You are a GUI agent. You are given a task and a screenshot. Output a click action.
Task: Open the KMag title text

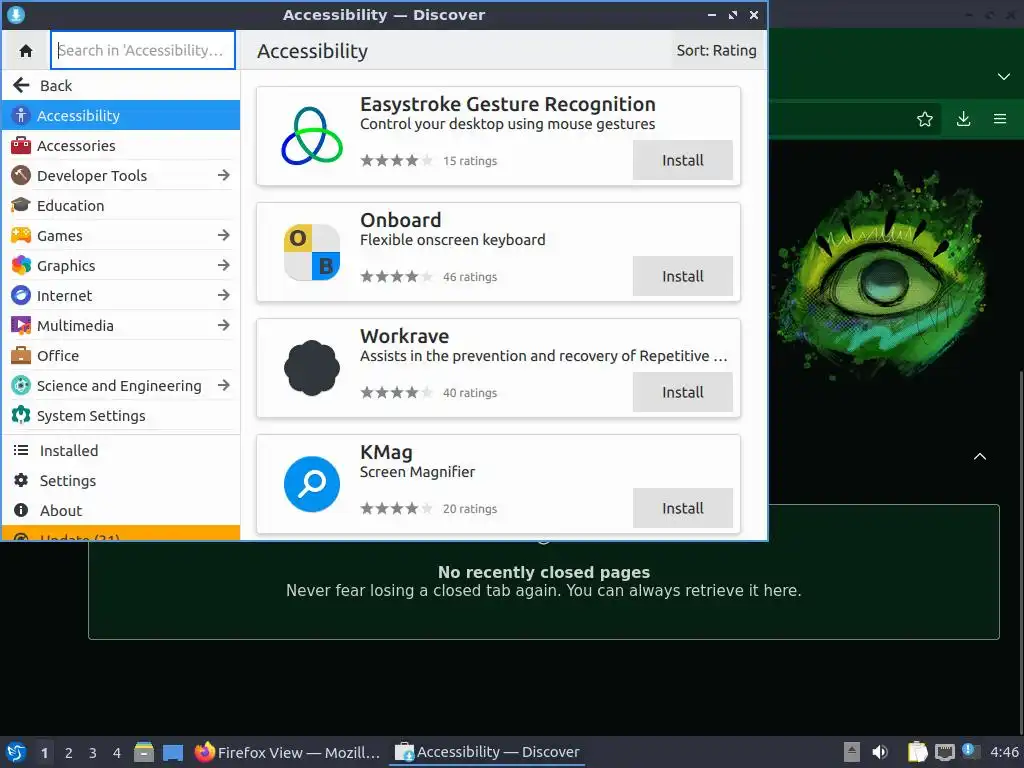click(386, 453)
